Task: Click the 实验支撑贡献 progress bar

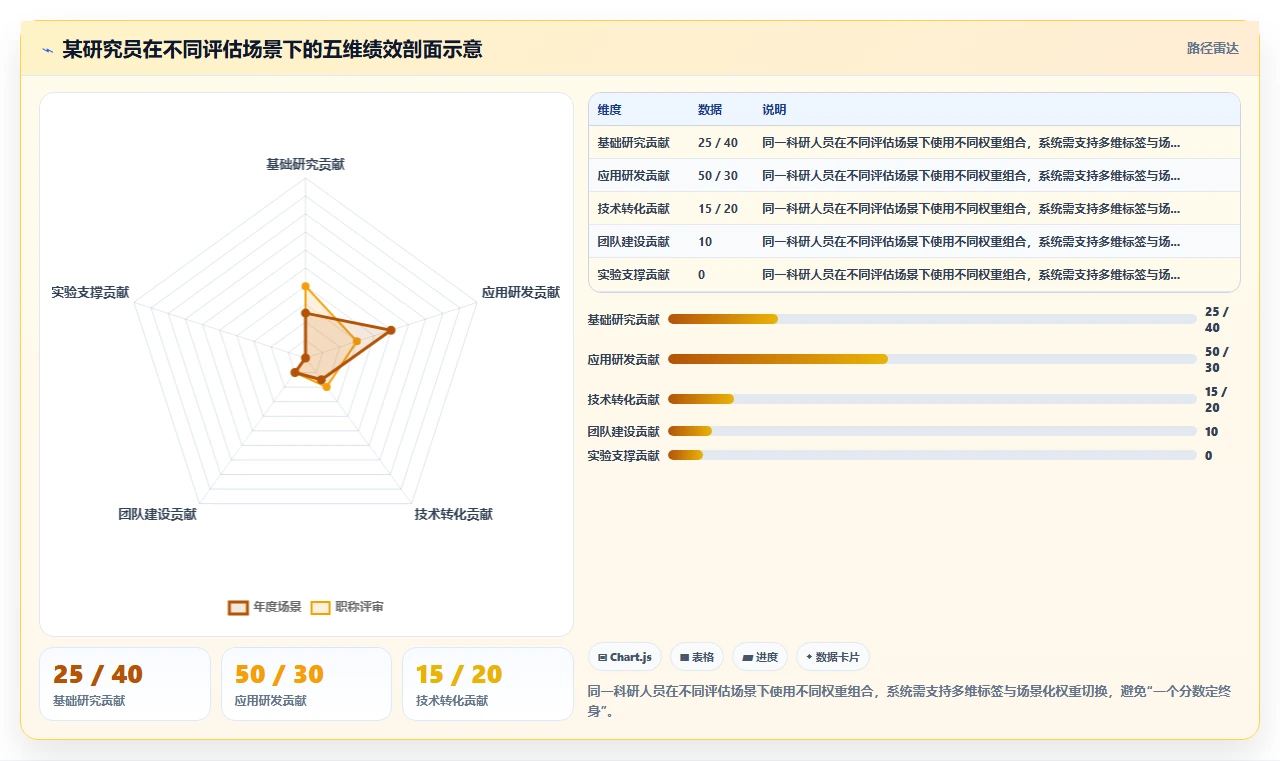Action: click(x=932, y=455)
